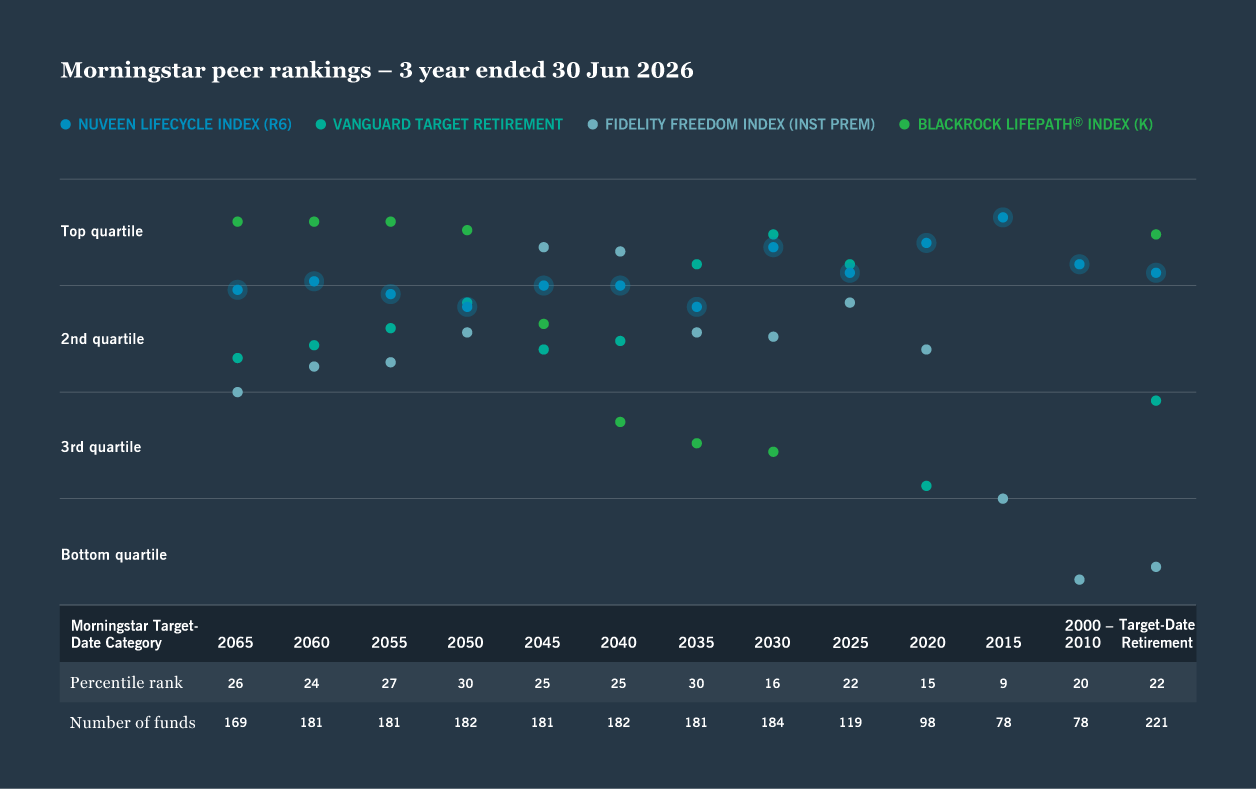Screen dimensions: 1256x789
Task: Click percentile rank 9 under 2015
Action: 1003,683
